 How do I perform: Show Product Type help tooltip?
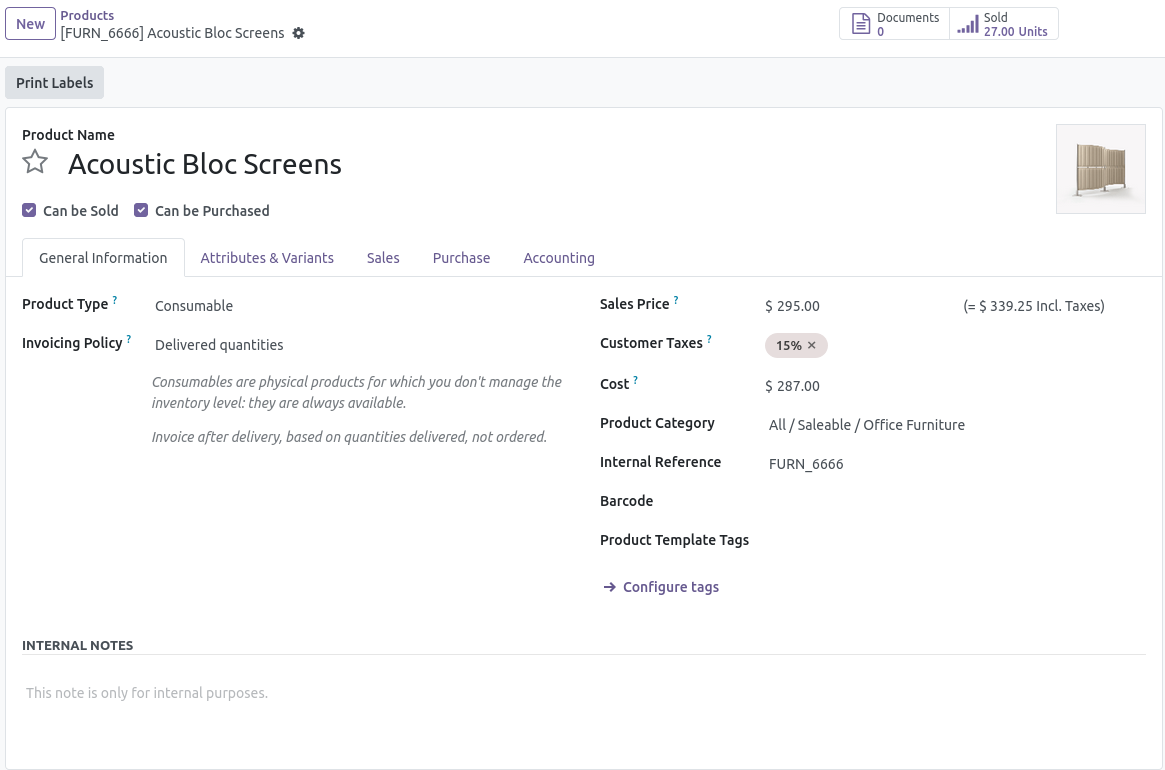click(115, 300)
